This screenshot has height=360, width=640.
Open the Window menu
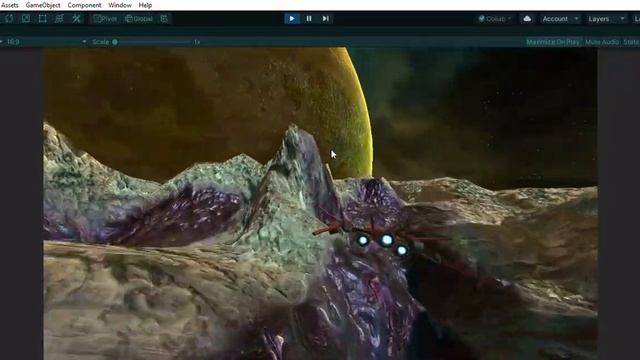[x=120, y=5]
